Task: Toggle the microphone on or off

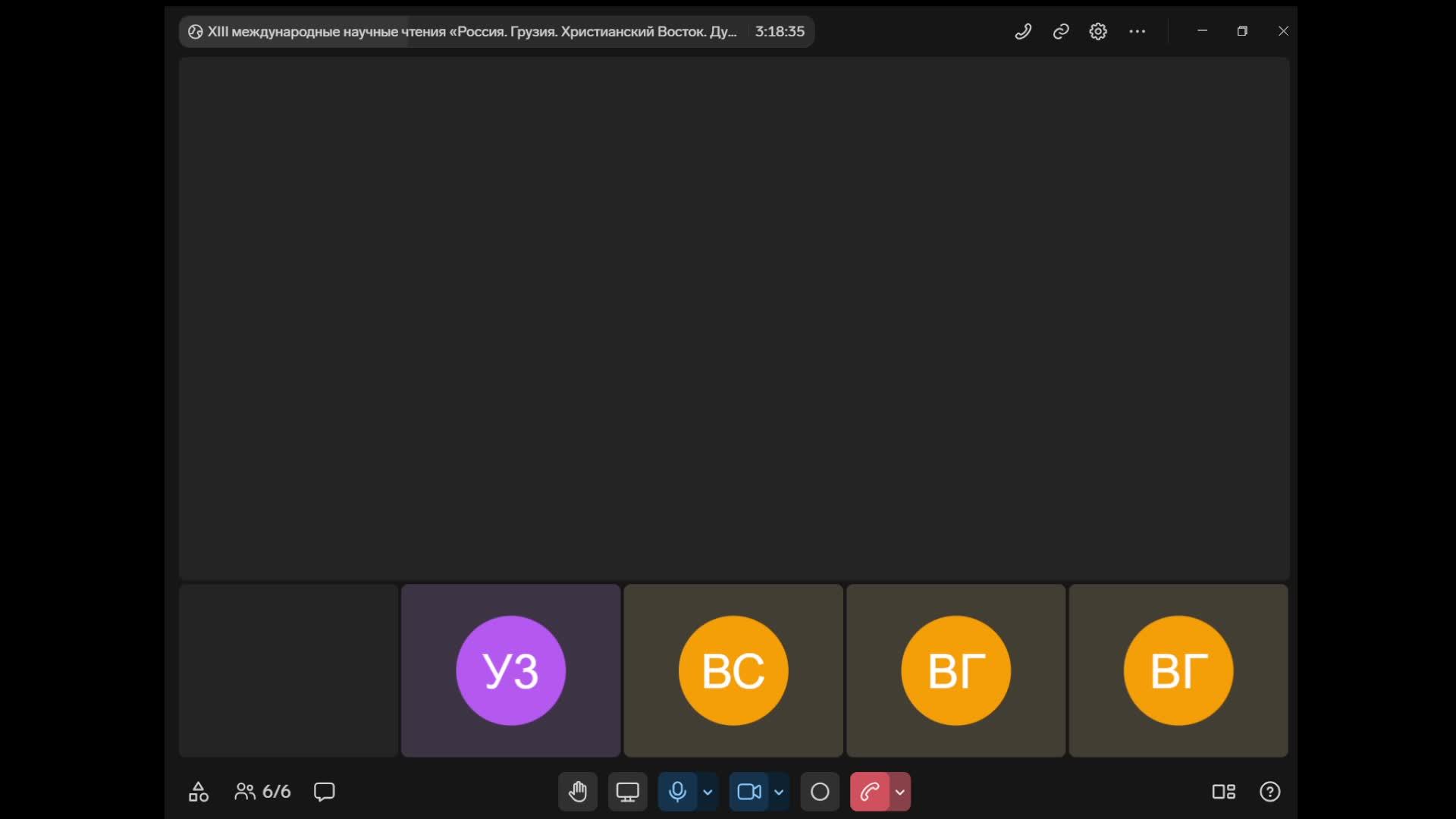Action: click(677, 792)
